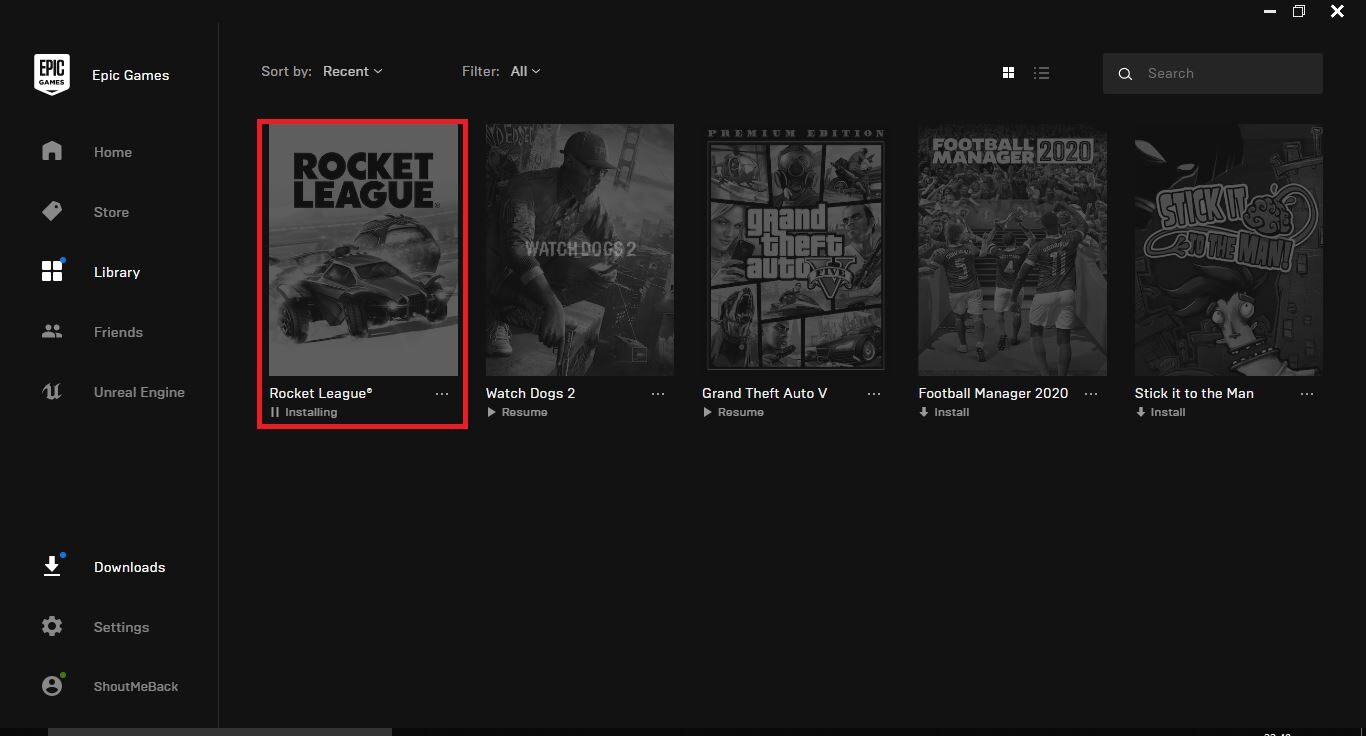Viewport: 1366px width, 736px height.
Task: Click the Grand Theft Auto V title text
Action: [765, 393]
